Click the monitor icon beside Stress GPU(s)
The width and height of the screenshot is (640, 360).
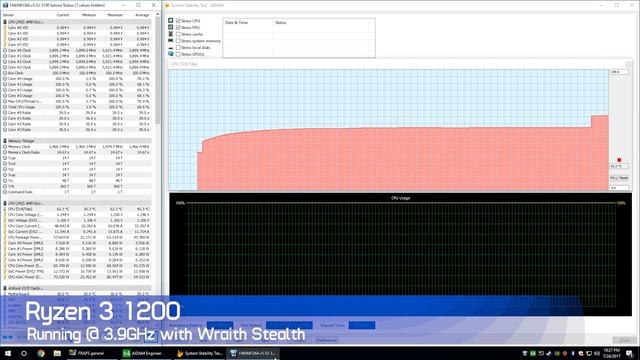171,54
